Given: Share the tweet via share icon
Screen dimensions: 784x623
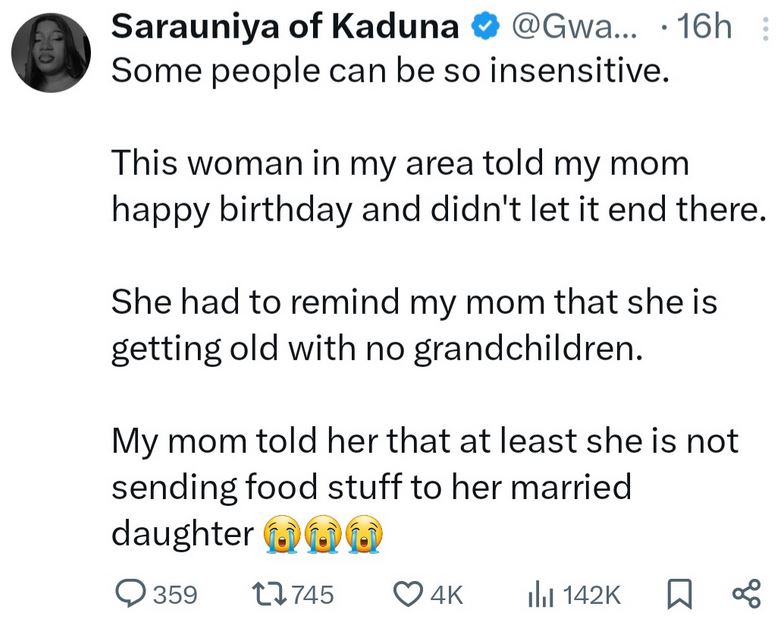Looking at the screenshot, I should (x=745, y=595).
